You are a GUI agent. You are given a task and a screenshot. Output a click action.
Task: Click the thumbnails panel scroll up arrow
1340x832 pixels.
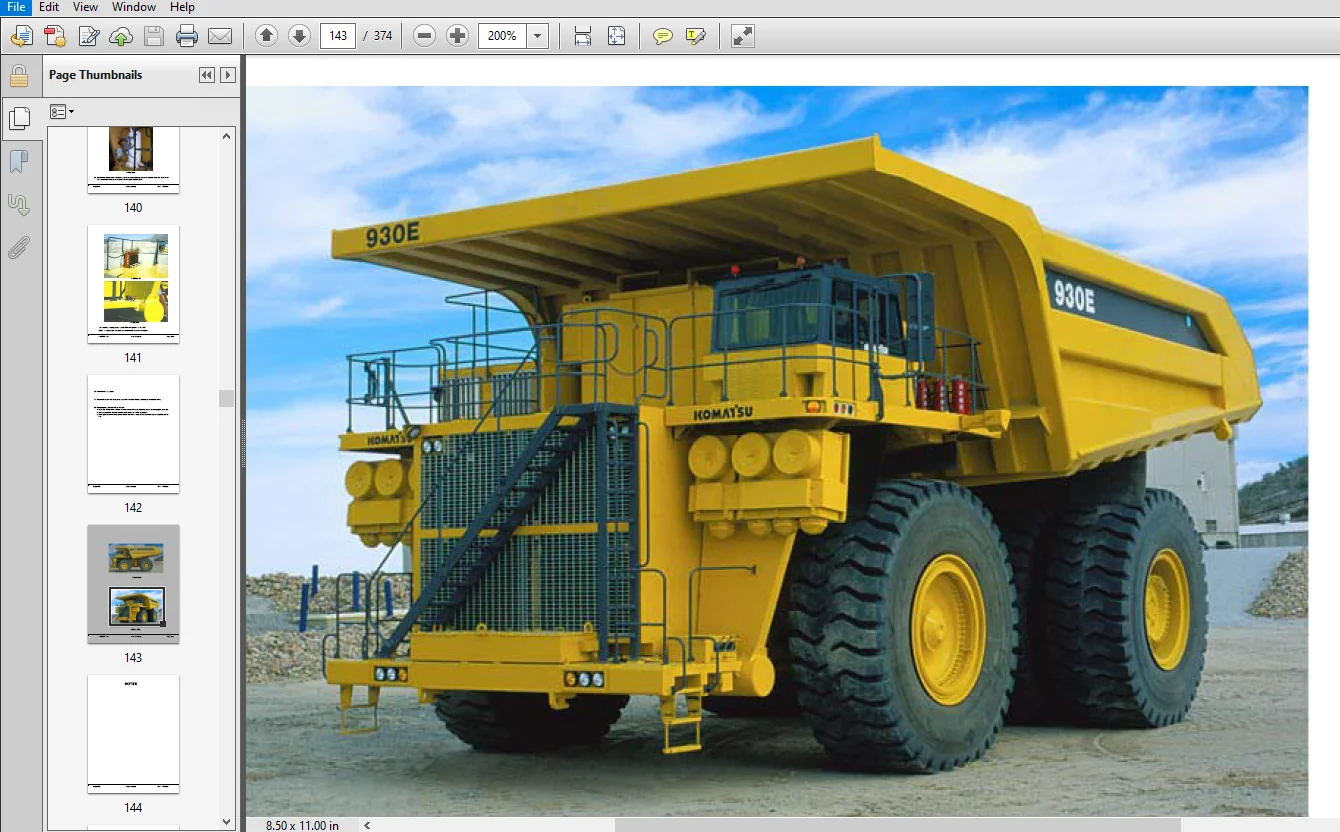pos(227,137)
